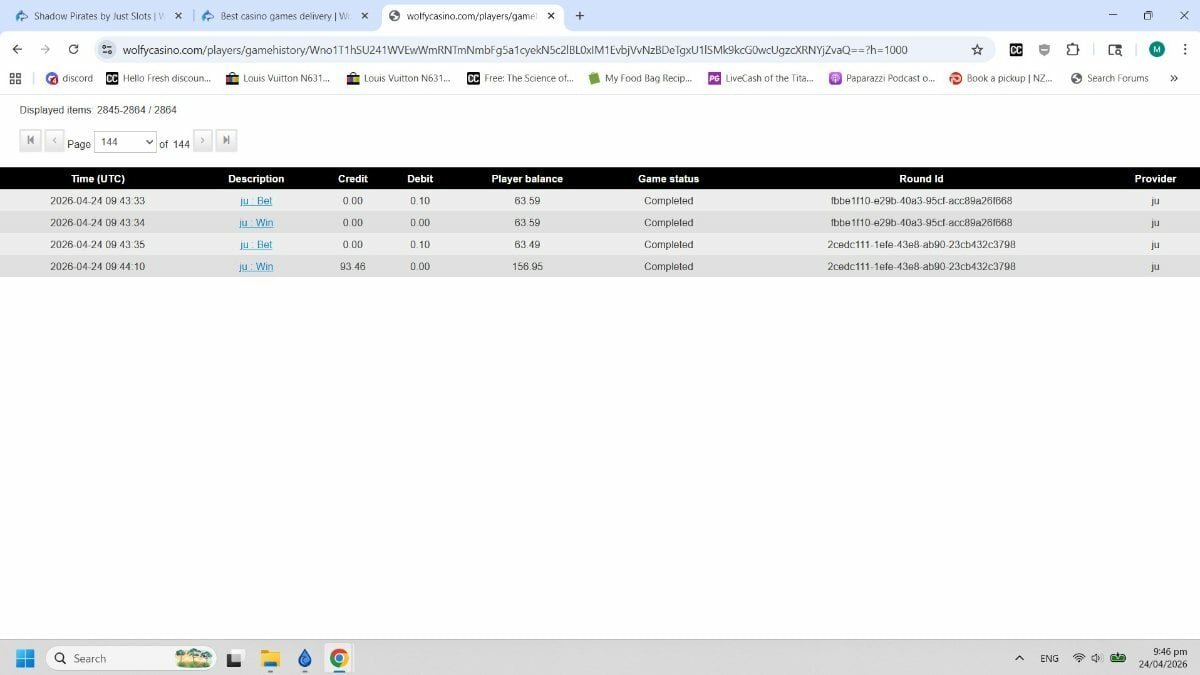
Task: Click the browser back arrow
Action: click(x=17, y=49)
